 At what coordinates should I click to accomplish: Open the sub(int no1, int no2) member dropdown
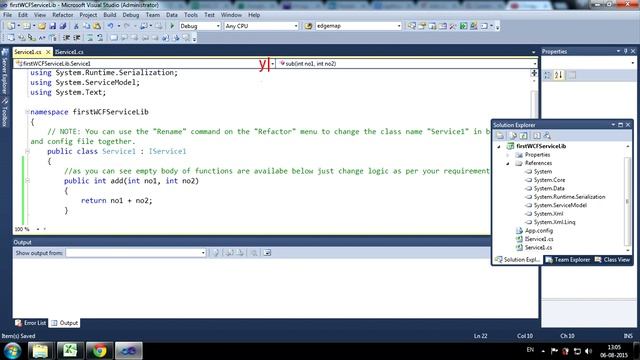407,64
